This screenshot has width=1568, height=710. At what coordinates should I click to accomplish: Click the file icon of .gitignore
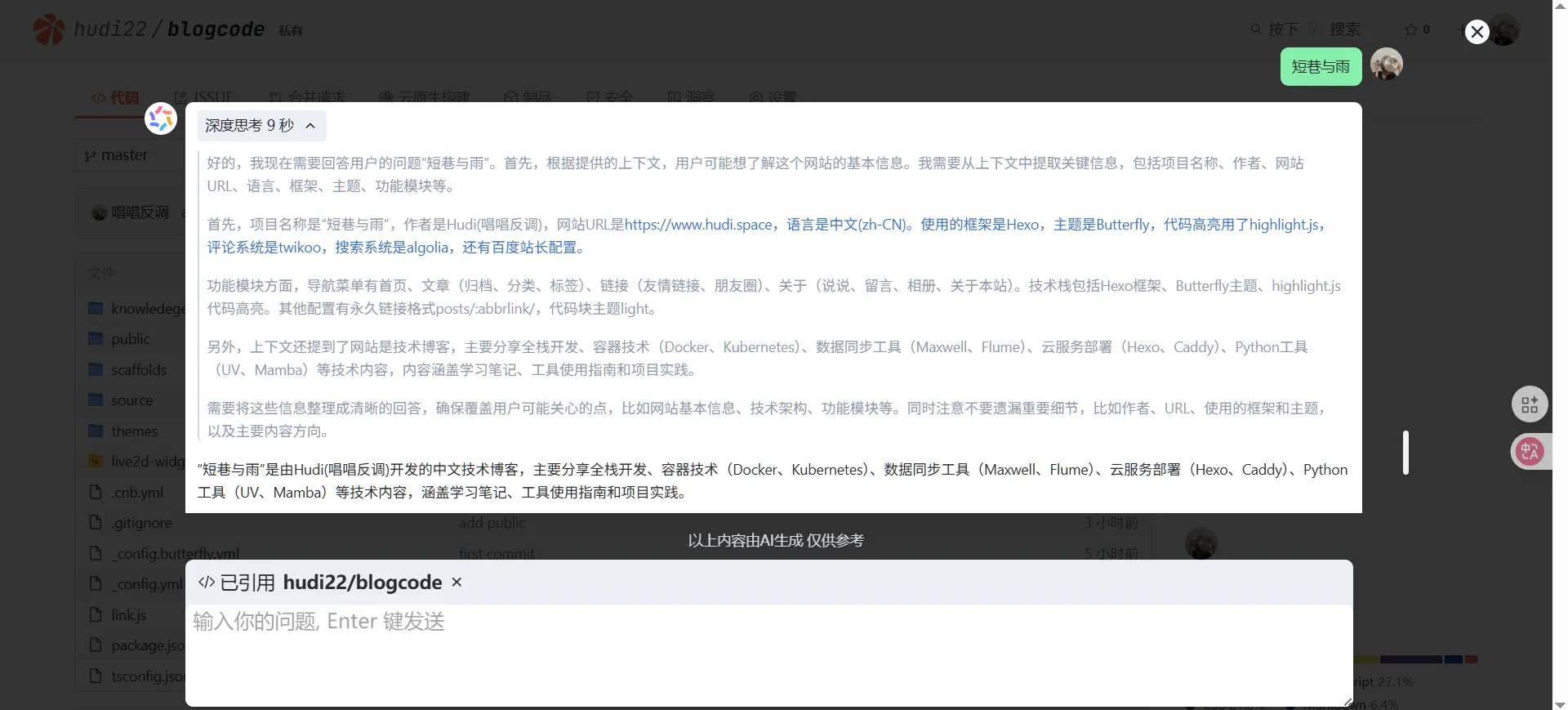96,522
